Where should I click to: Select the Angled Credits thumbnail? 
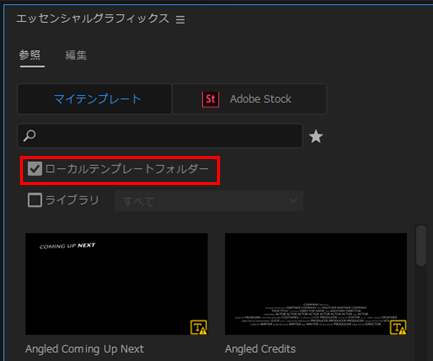pyautogui.click(x=316, y=284)
